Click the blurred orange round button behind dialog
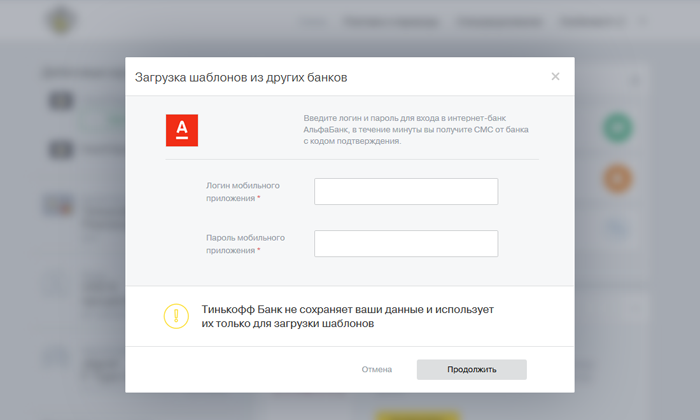The image size is (700, 420). point(617,179)
